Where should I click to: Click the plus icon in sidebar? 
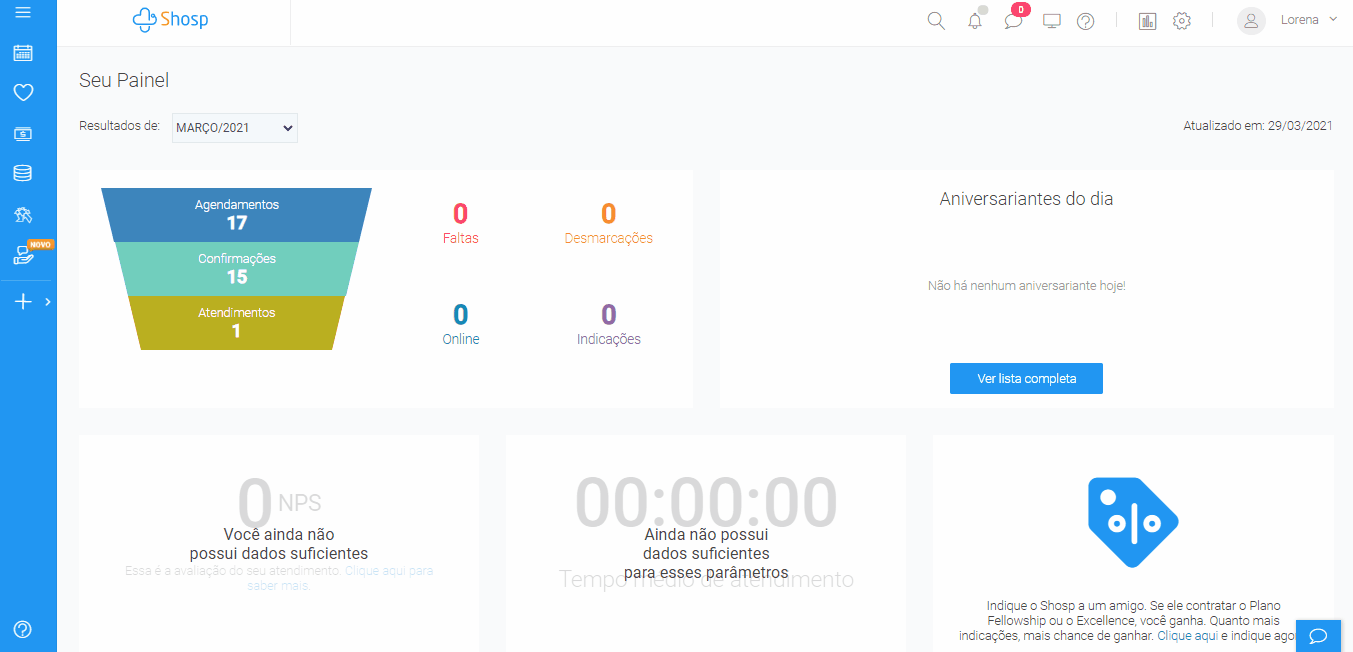click(23, 301)
